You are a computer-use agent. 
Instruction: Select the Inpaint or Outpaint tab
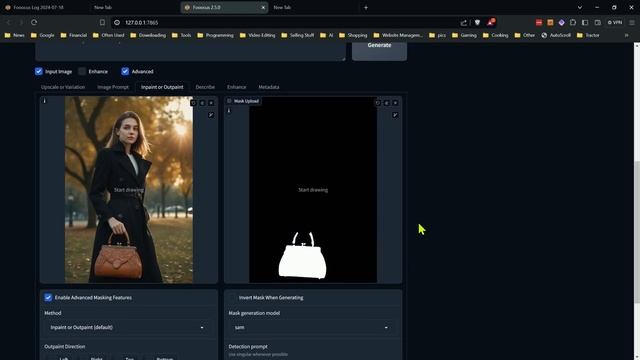coord(162,87)
